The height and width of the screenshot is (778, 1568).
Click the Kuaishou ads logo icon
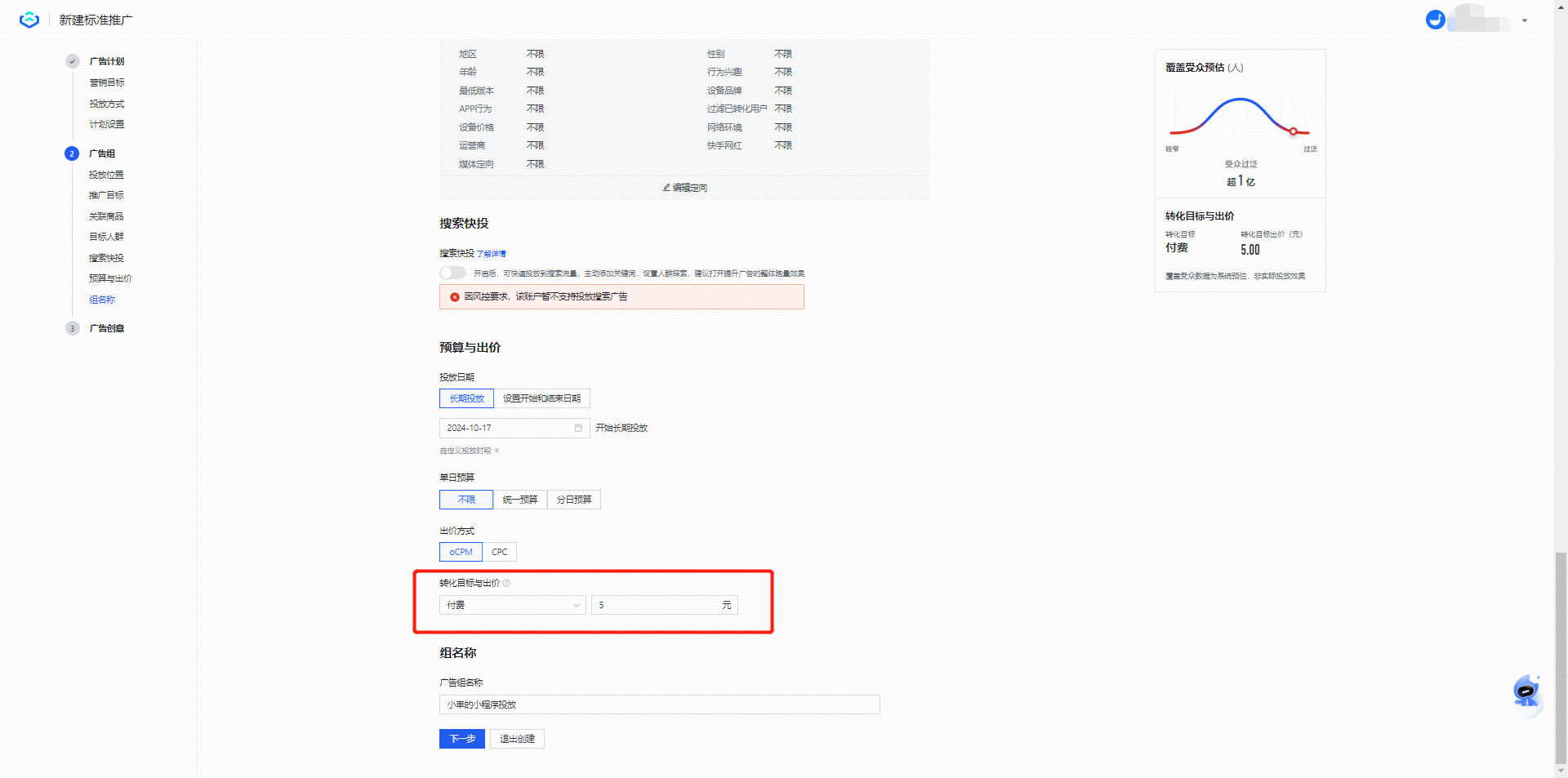pos(29,20)
